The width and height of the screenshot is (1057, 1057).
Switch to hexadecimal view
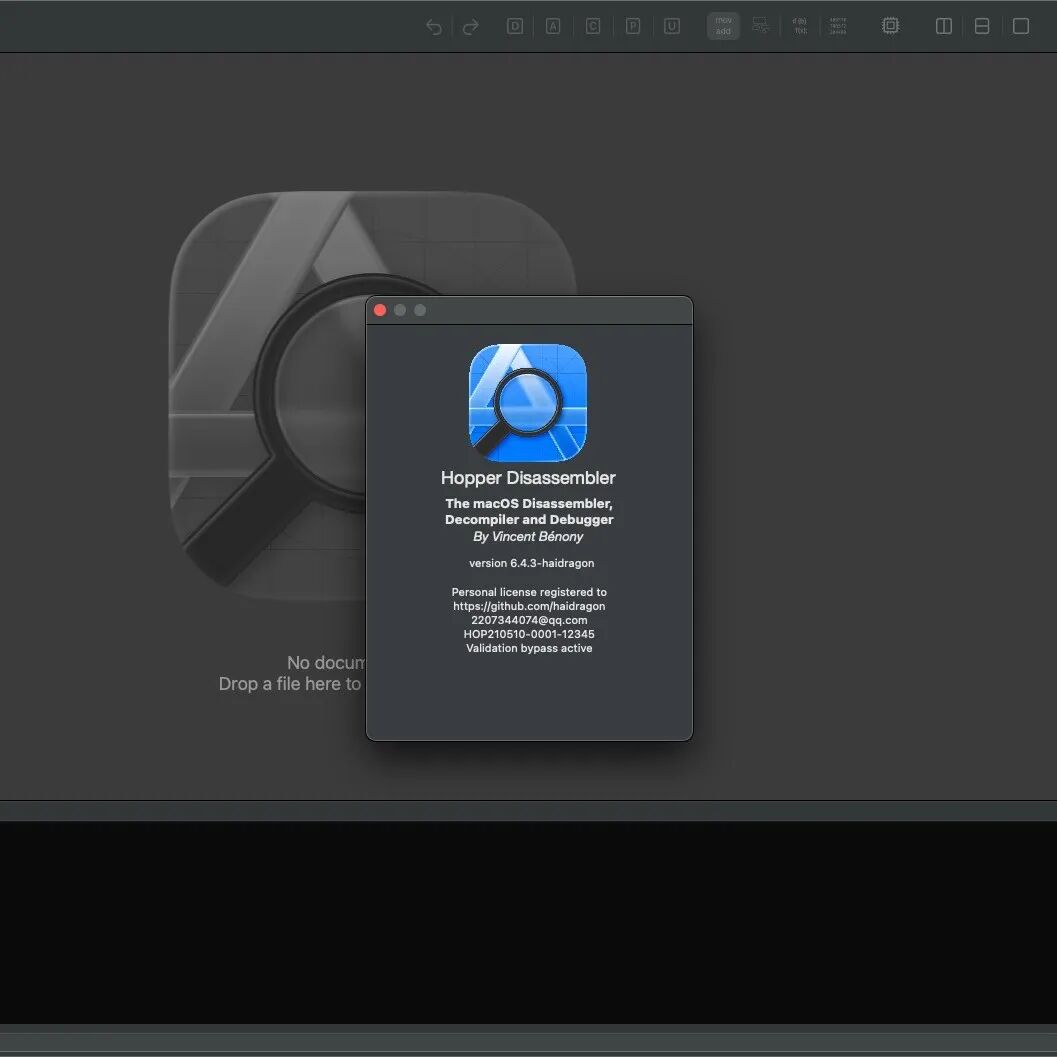pyautogui.click(x=838, y=26)
